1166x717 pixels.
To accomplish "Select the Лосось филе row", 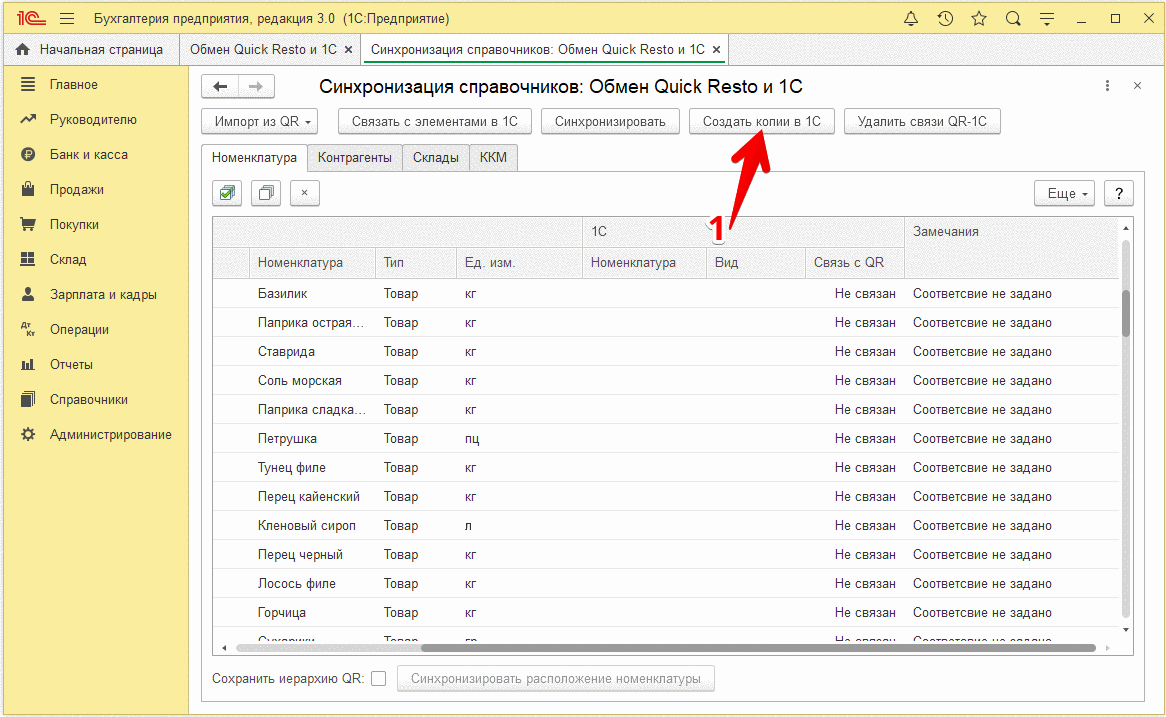I will (666, 584).
